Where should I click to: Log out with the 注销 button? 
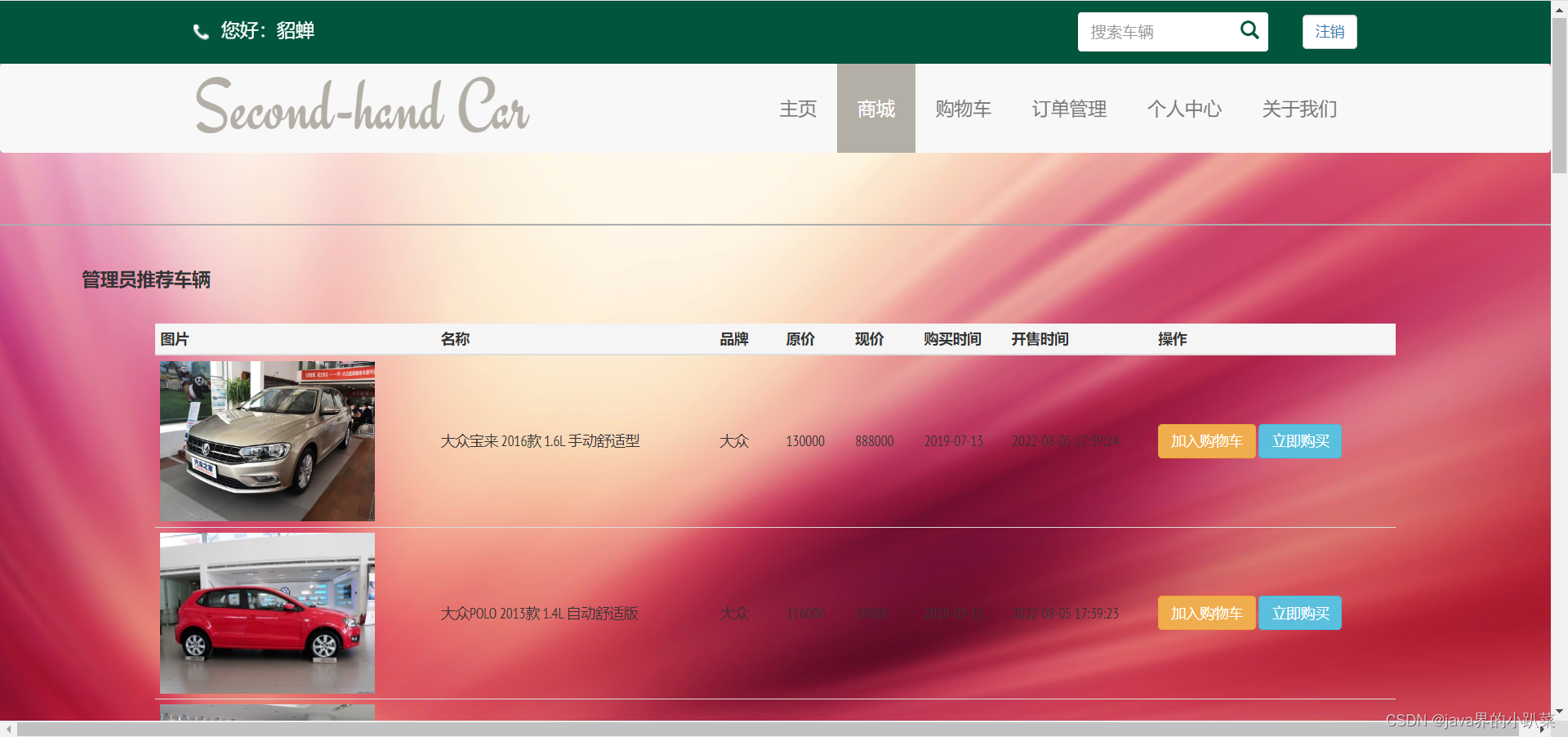click(x=1329, y=32)
